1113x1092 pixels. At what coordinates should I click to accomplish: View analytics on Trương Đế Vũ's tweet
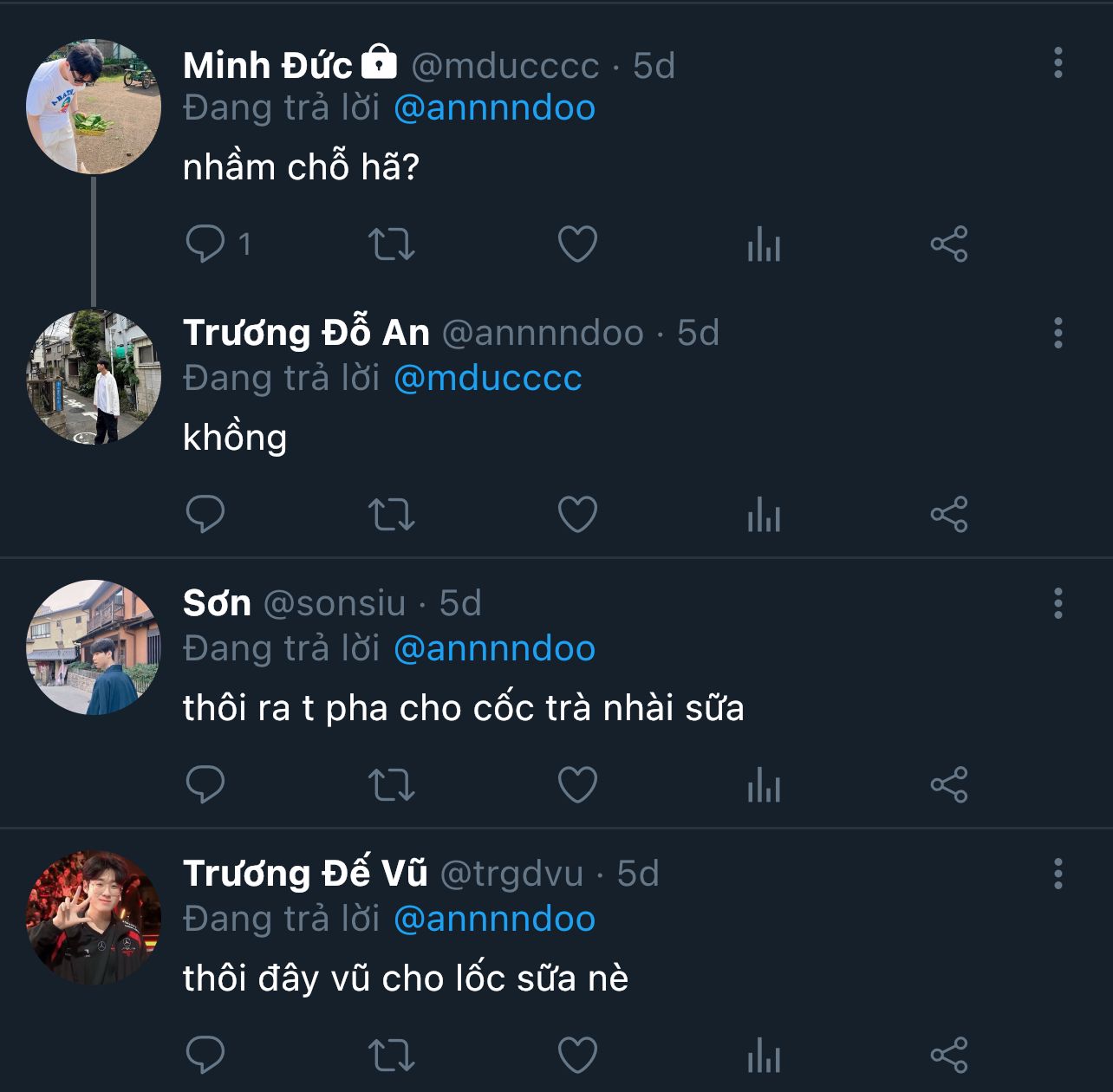click(764, 1056)
